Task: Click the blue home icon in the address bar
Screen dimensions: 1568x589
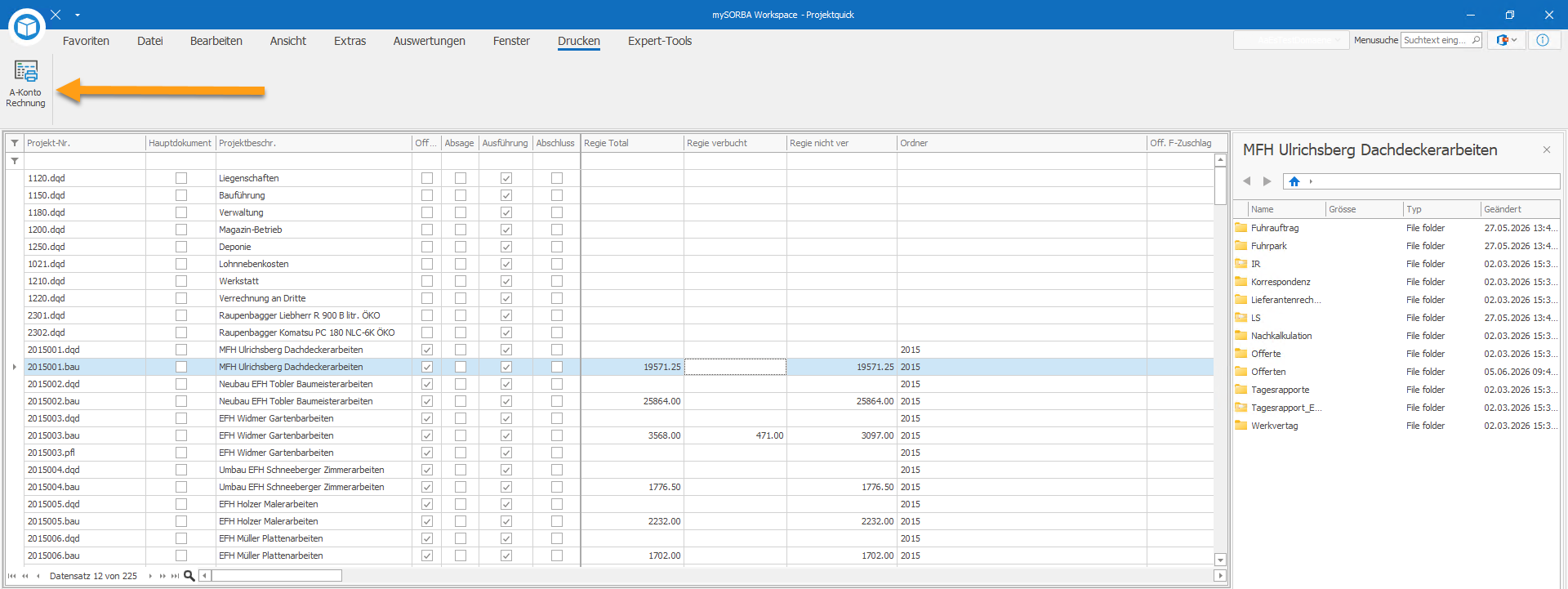Action: (1294, 181)
